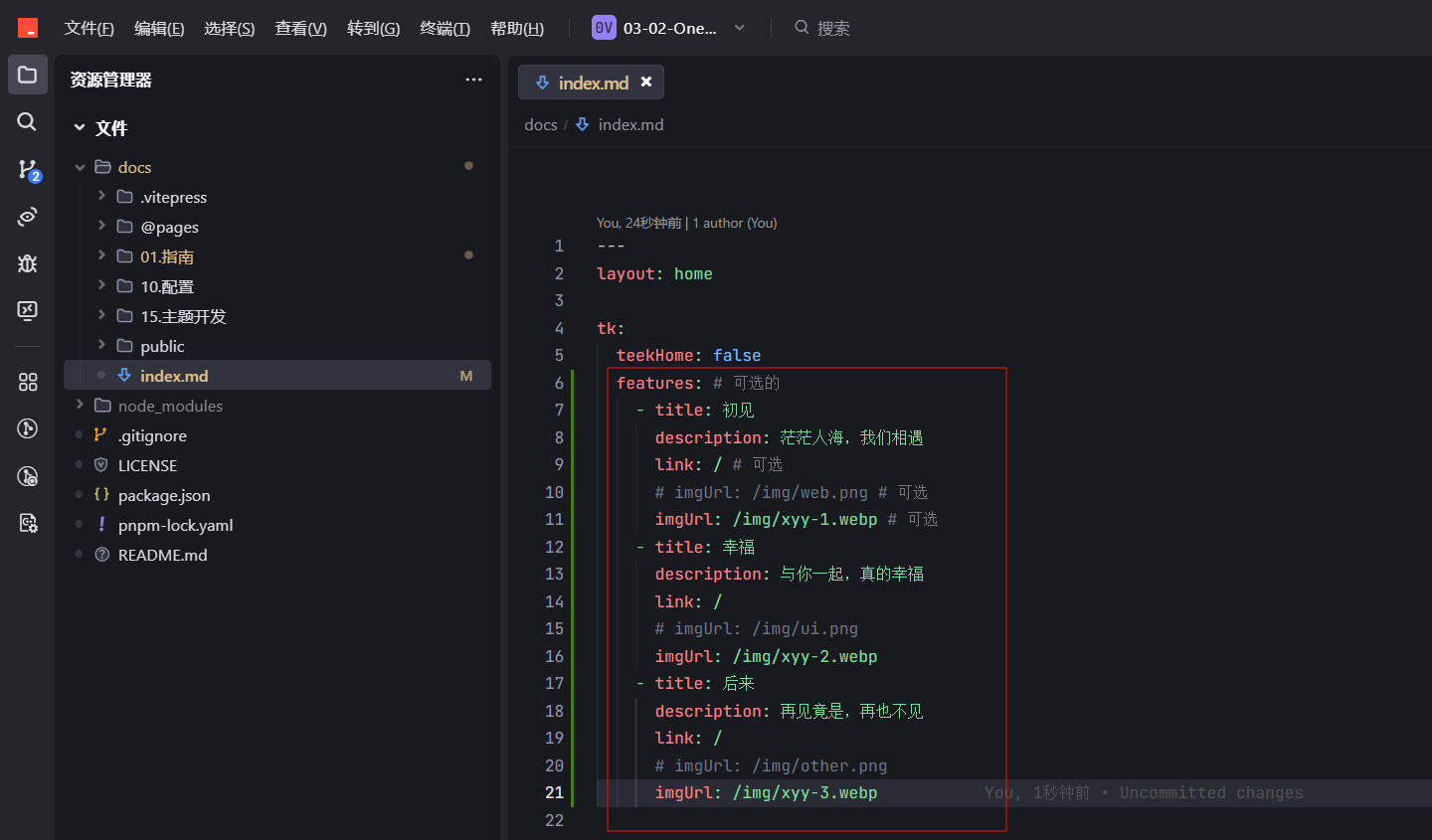The width and height of the screenshot is (1432, 840).
Task: Select index.md in the file tree
Action: coord(277,375)
